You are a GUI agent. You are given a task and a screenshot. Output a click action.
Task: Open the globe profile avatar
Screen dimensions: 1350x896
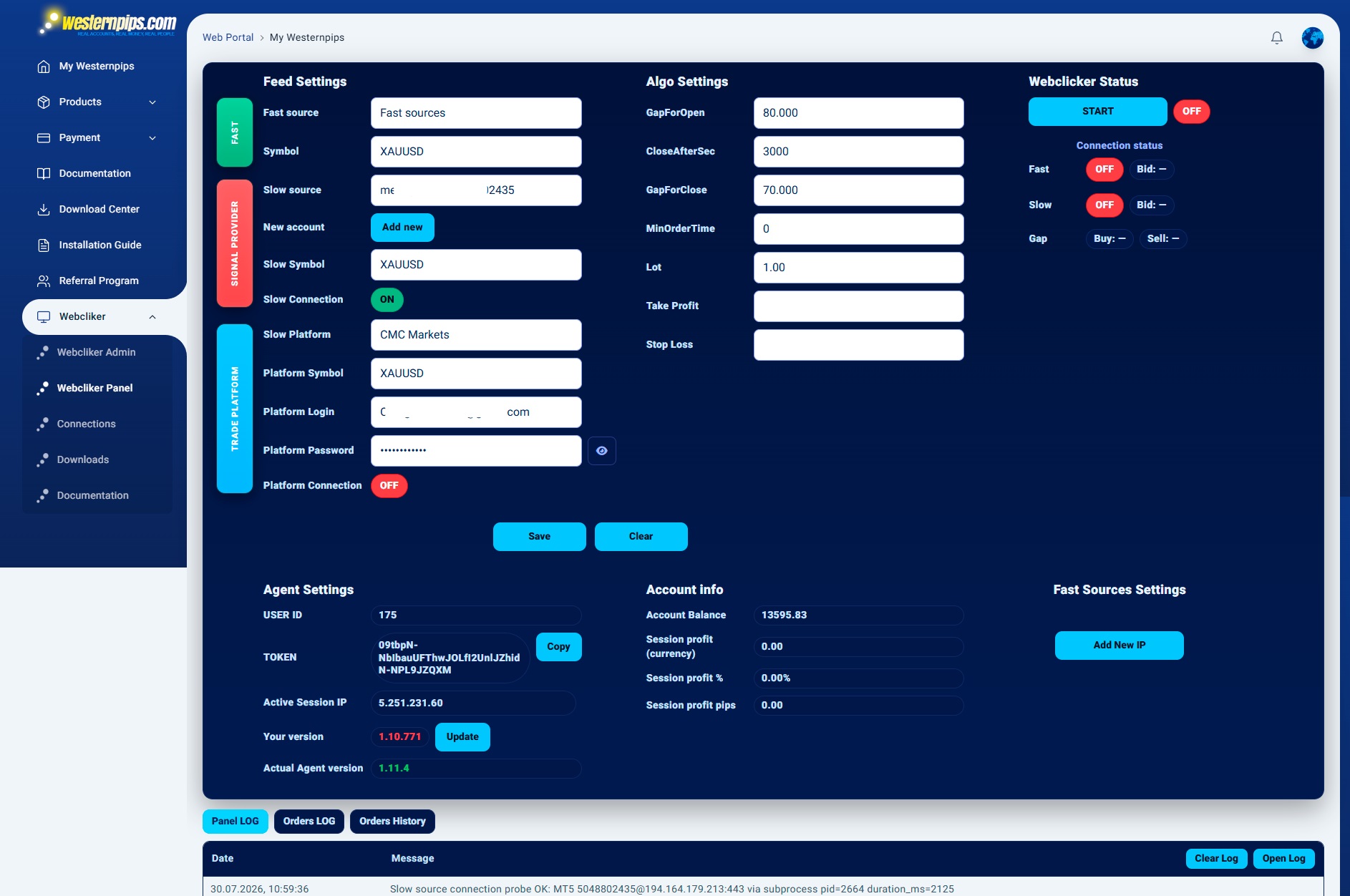click(1312, 37)
